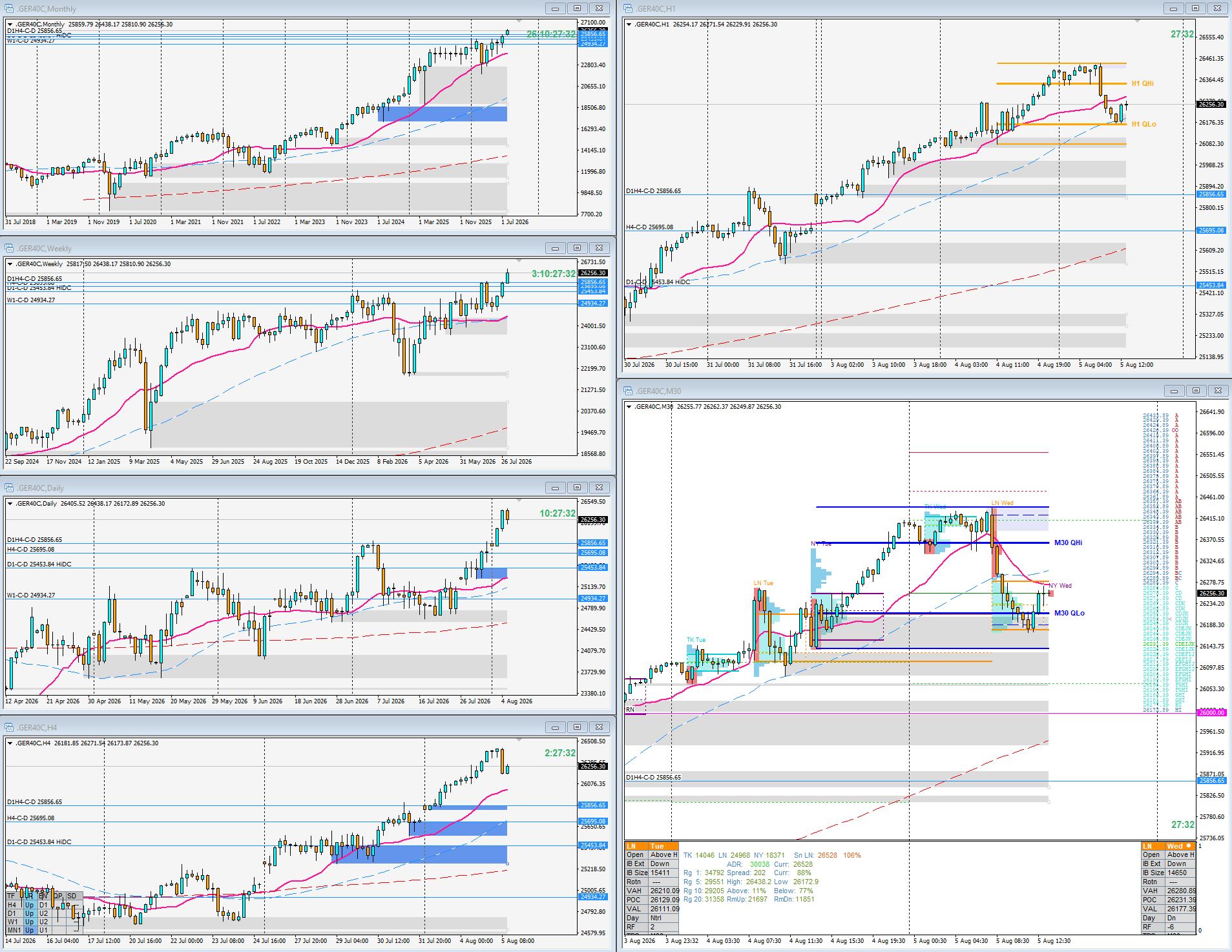Click the 'H4-C-D 25695.08' label on H1 chart
The width and height of the screenshot is (1232, 952).
[649, 227]
